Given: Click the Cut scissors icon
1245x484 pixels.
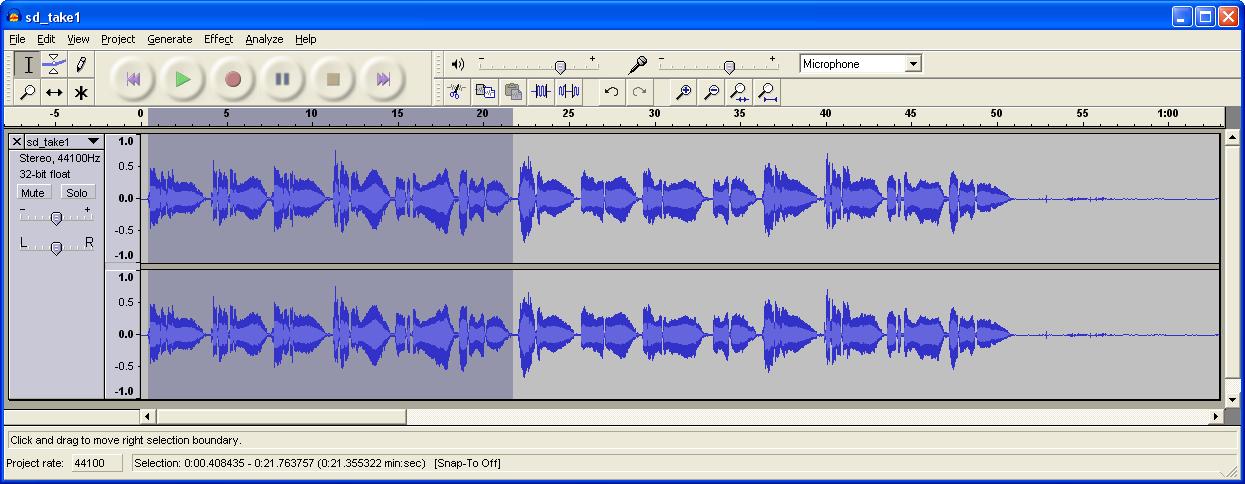Looking at the screenshot, I should [x=456, y=92].
